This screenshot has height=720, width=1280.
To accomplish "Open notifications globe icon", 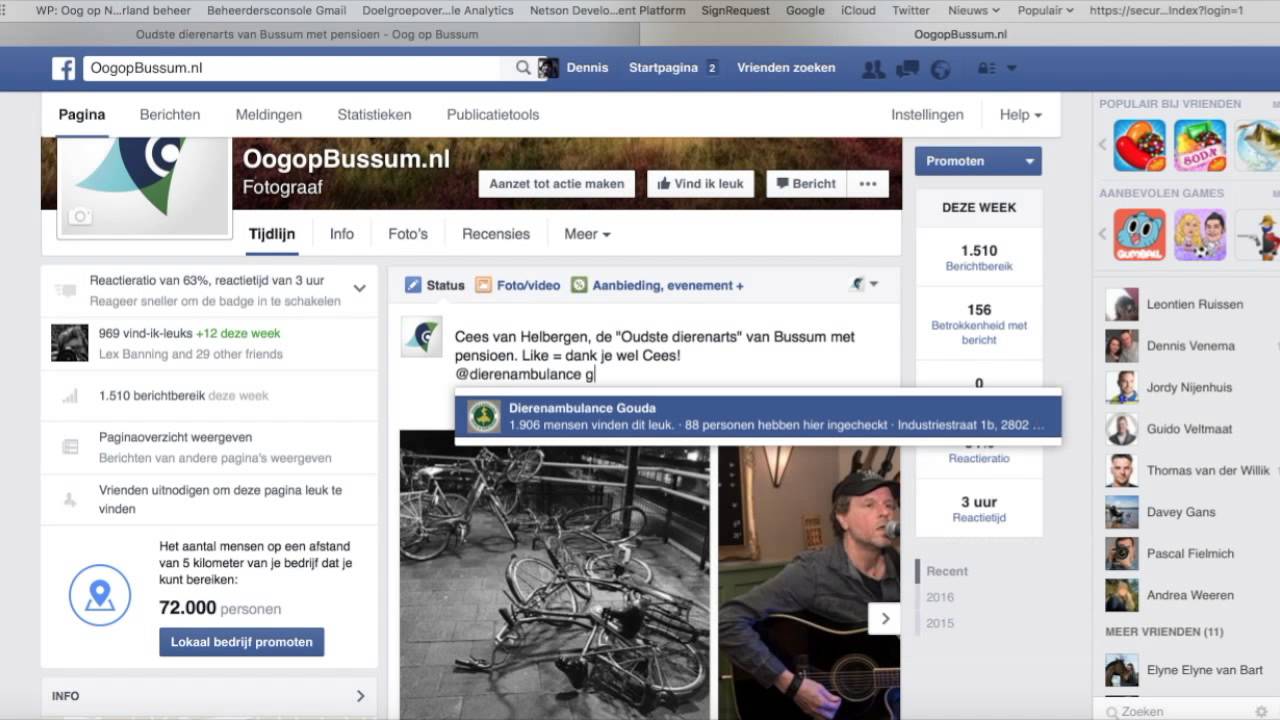I will click(x=940, y=68).
